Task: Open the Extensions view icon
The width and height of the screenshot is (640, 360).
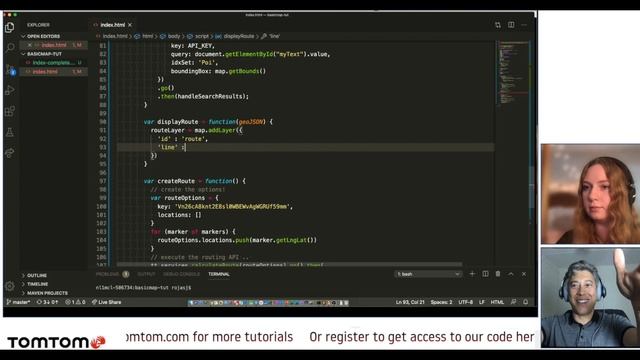Action: click(x=9, y=111)
